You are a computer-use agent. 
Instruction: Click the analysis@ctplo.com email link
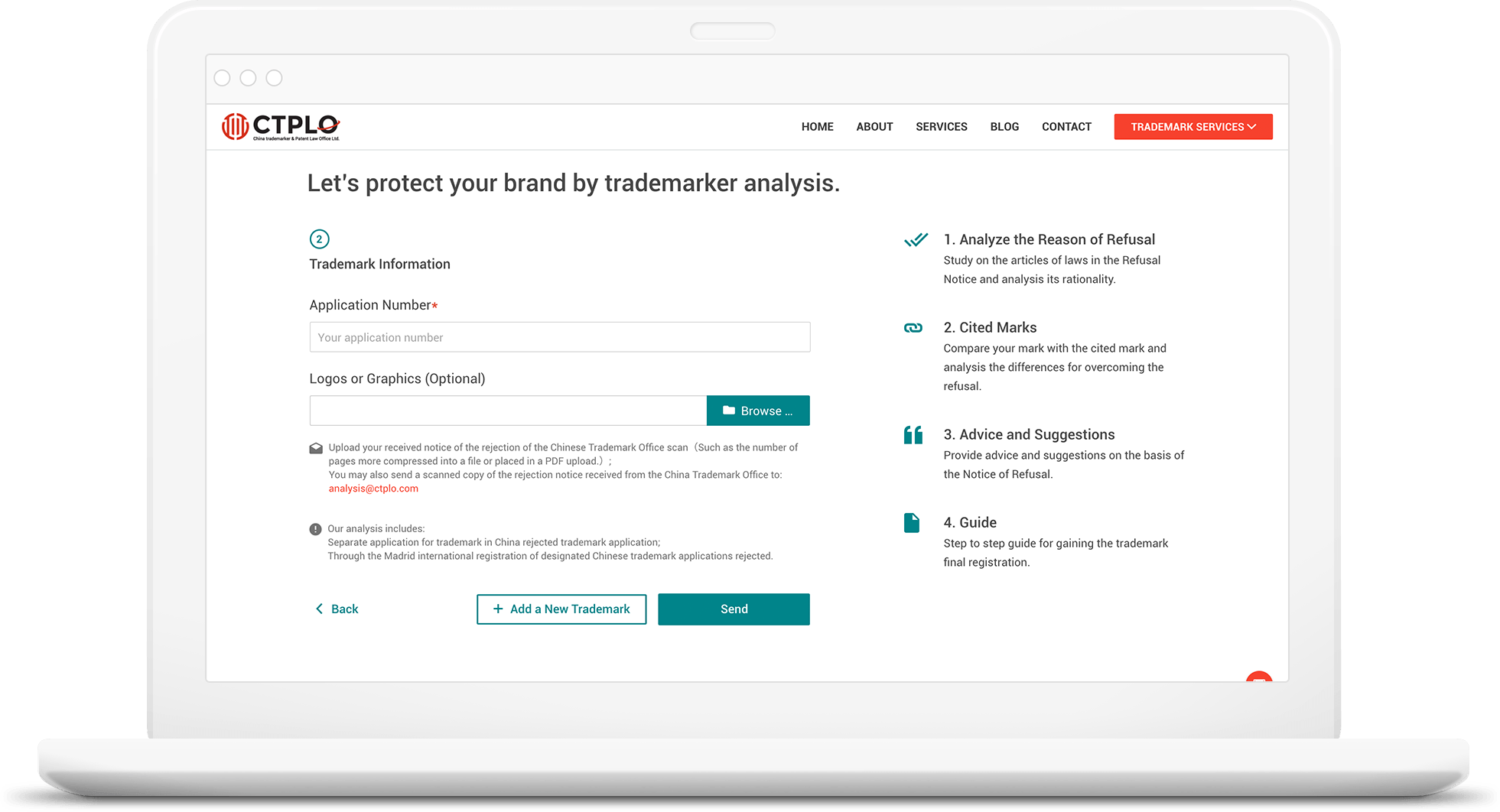[x=373, y=489]
